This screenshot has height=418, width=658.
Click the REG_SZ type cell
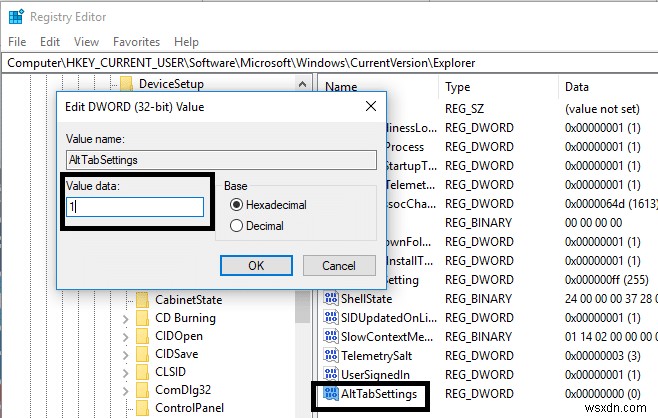click(464, 109)
